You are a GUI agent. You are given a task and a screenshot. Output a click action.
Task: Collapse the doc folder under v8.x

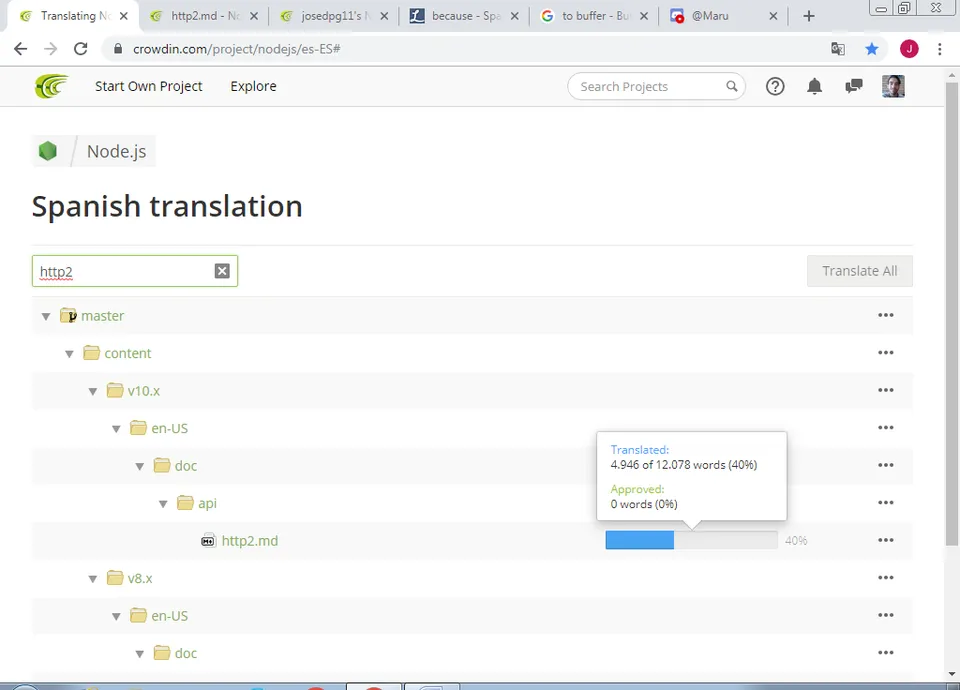point(140,654)
